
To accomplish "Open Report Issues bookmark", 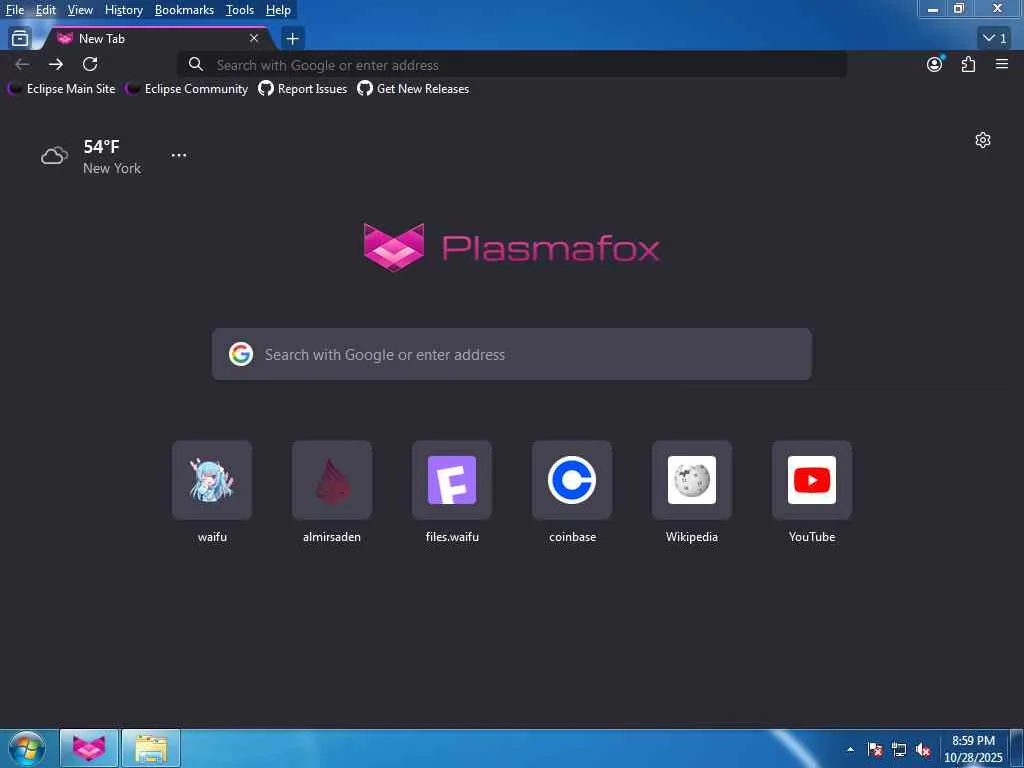I will tap(303, 89).
